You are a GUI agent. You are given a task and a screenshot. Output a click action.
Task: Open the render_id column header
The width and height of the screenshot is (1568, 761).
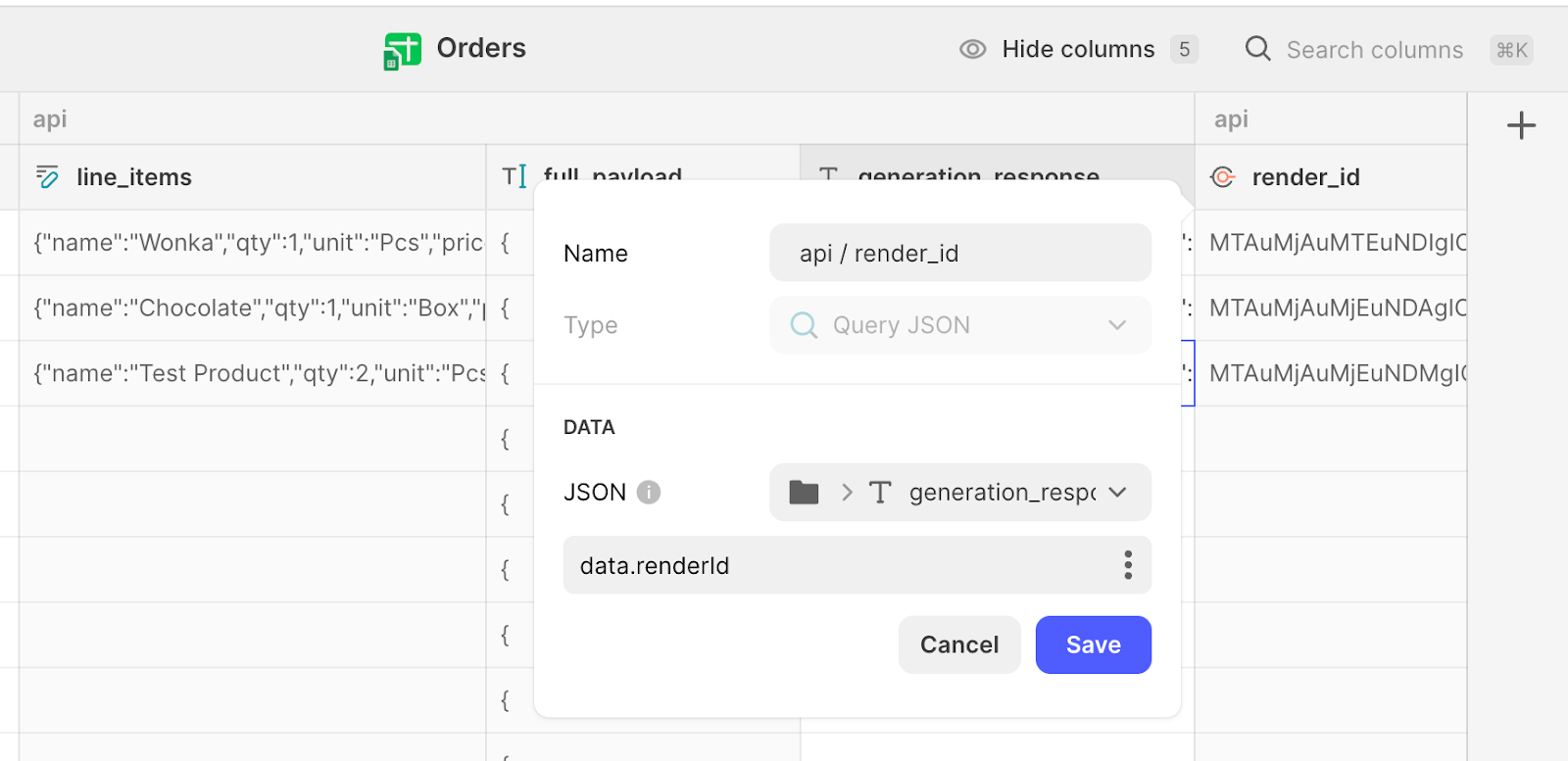pos(1331,177)
